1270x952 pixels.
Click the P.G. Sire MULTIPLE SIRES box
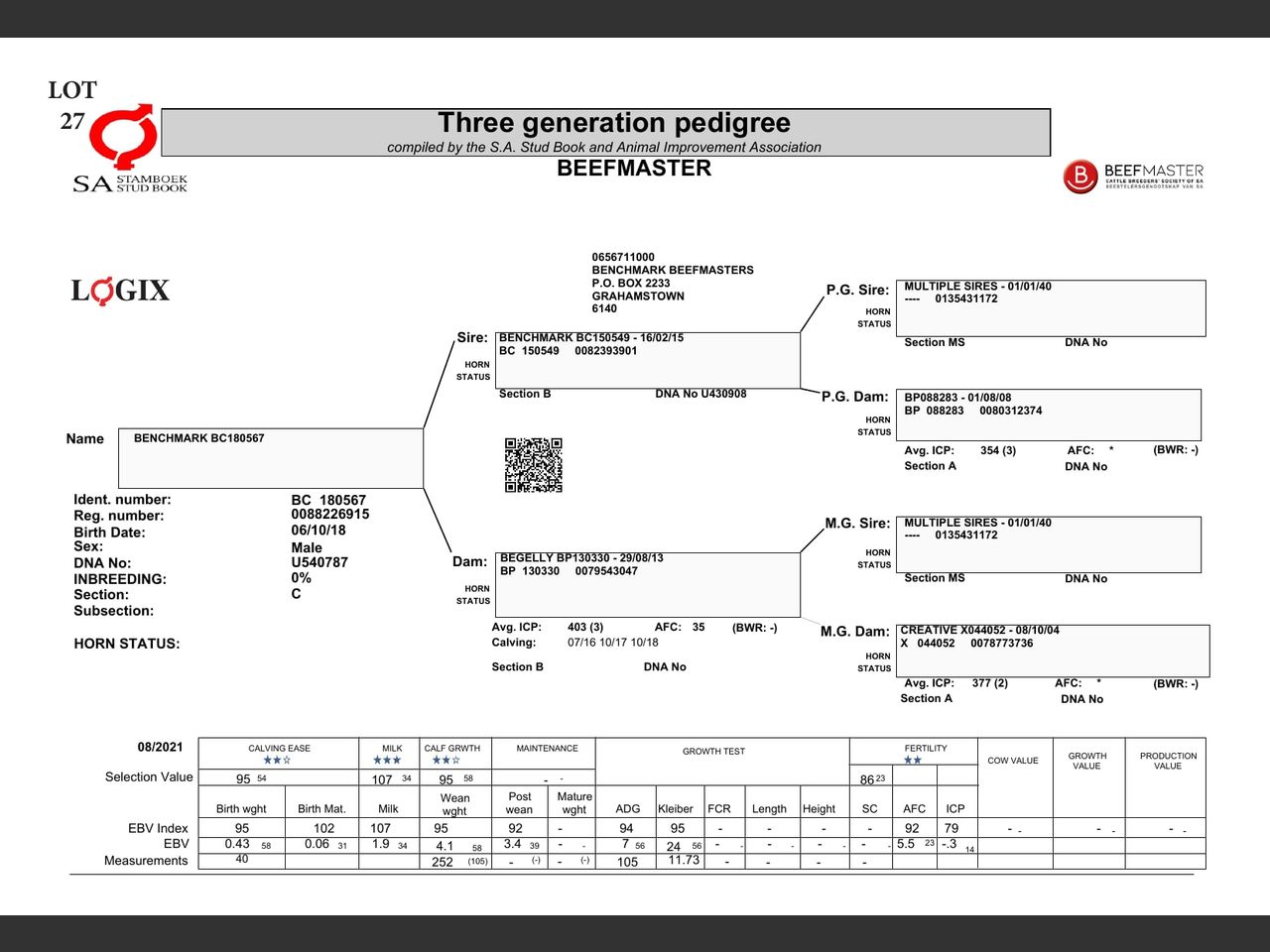(x=1050, y=307)
